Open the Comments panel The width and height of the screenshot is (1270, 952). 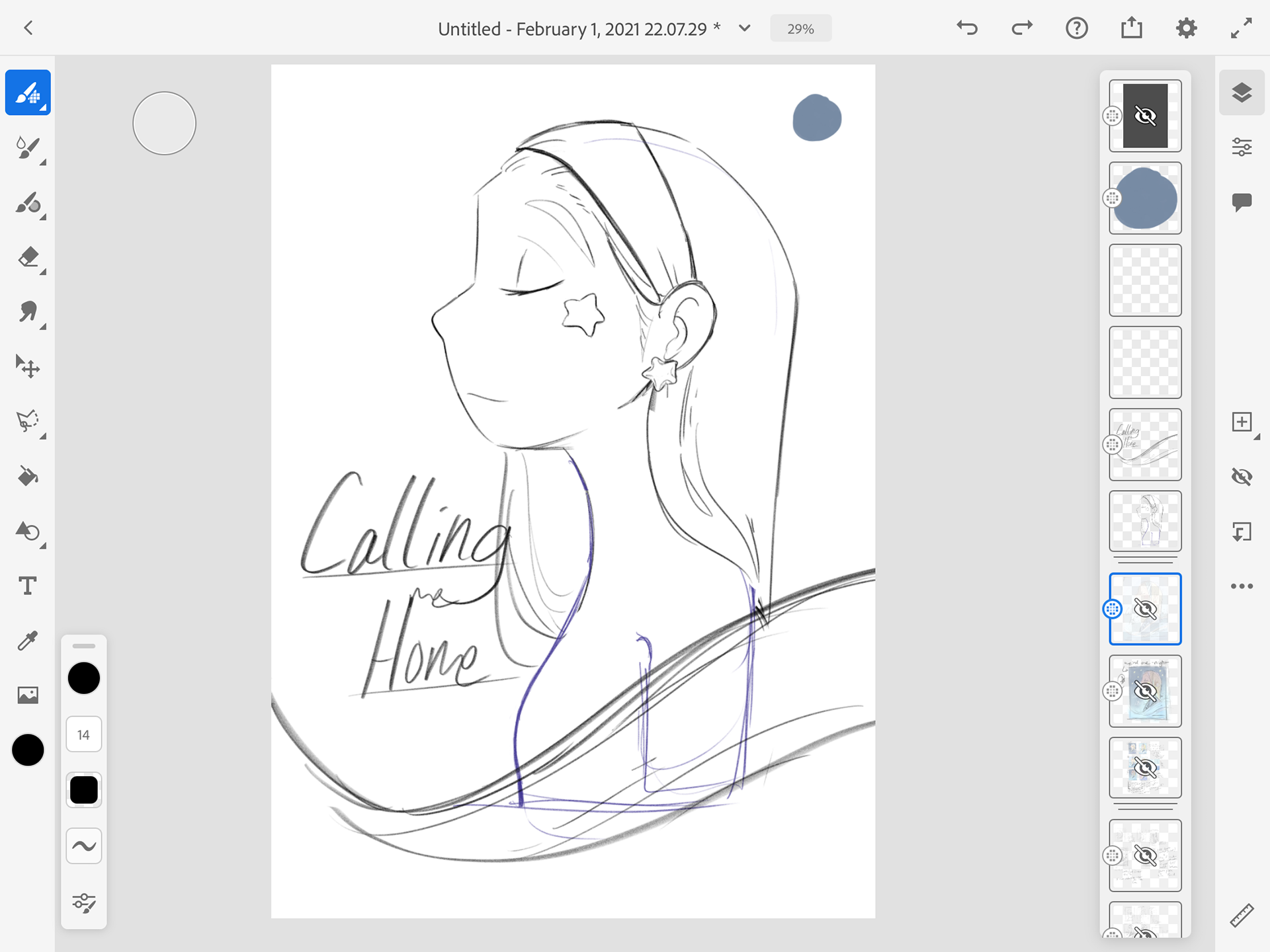coord(1242,202)
